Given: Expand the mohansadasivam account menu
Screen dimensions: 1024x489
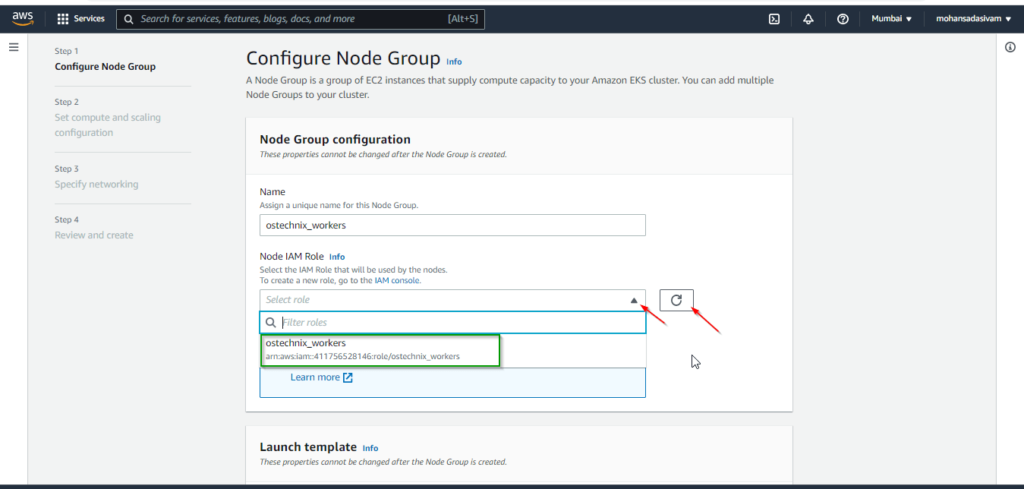Looking at the screenshot, I should pyautogui.click(x=974, y=19).
